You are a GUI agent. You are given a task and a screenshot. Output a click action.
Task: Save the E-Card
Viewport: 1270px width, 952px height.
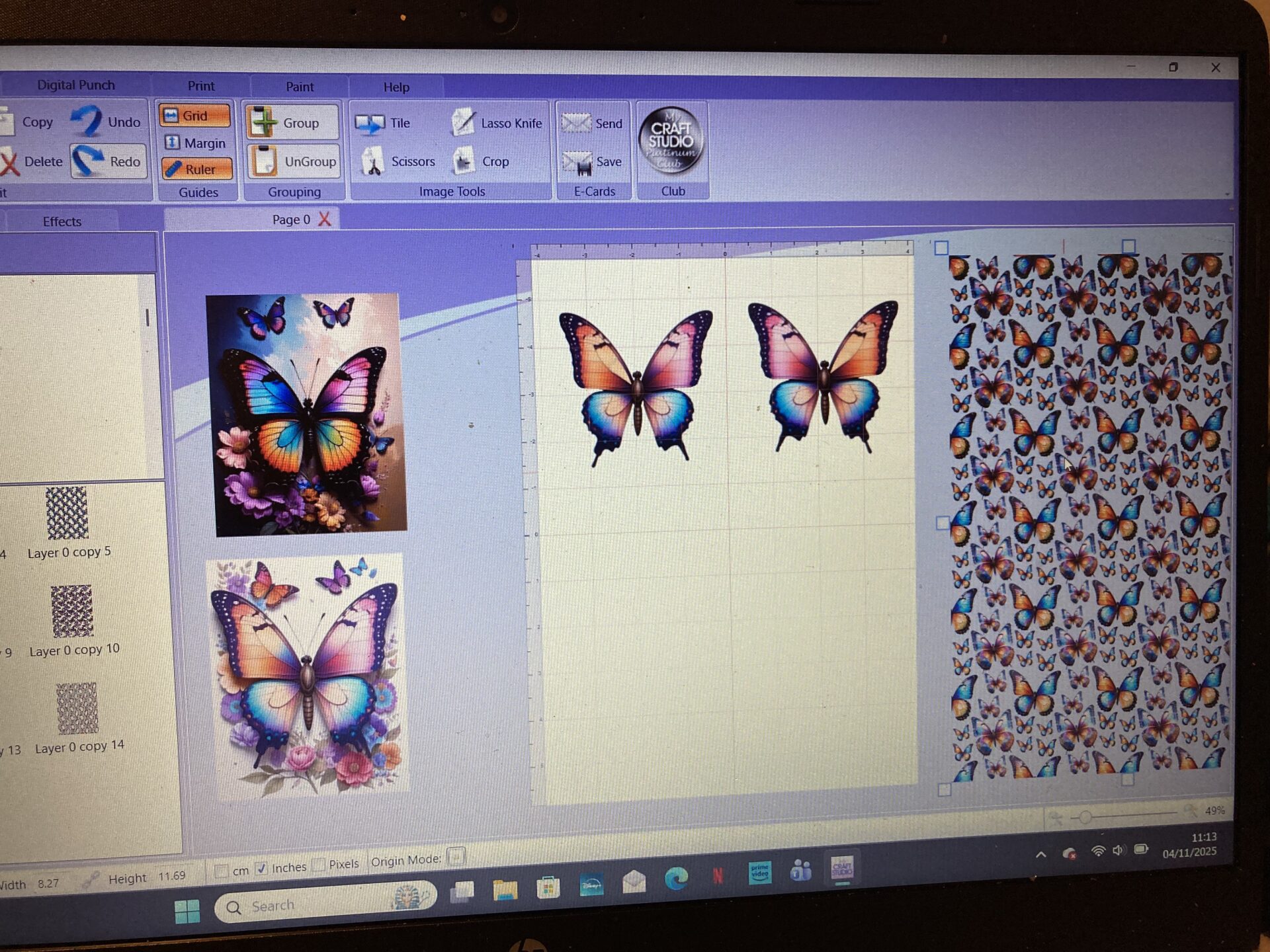(x=593, y=162)
